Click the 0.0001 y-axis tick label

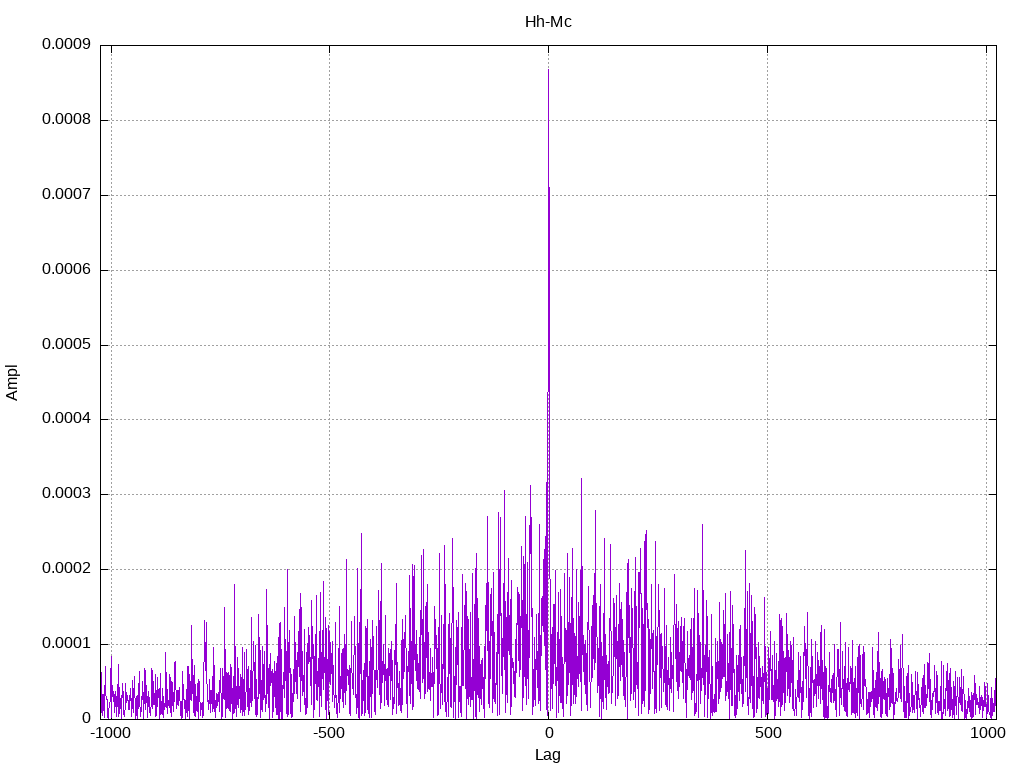[66, 644]
